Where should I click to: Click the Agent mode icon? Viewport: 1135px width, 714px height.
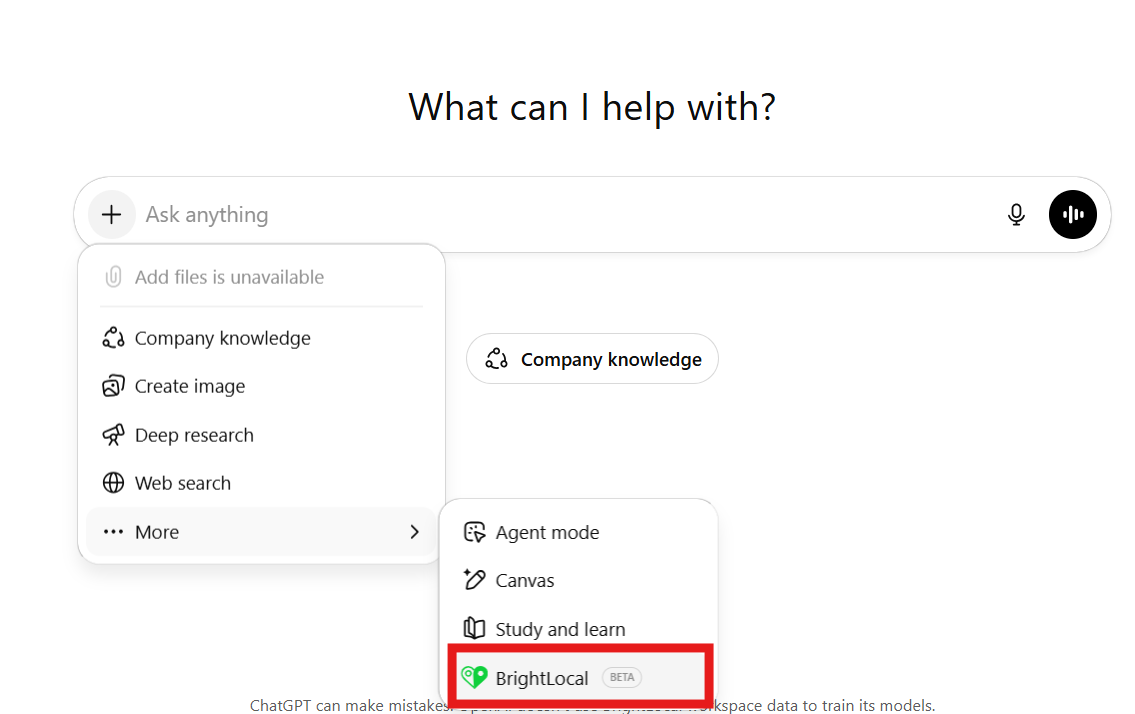pyautogui.click(x=475, y=532)
